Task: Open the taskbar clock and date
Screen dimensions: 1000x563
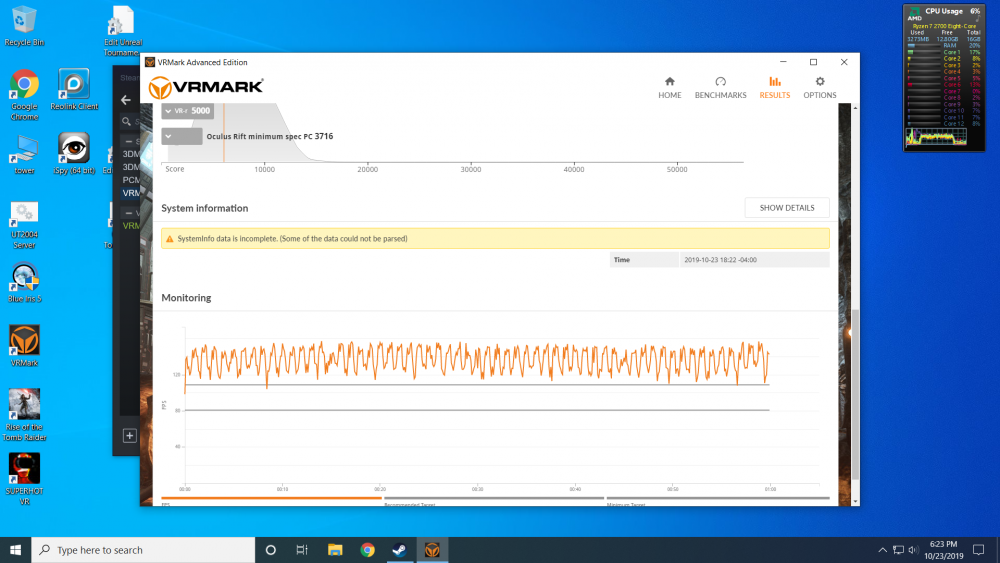Action: click(943, 550)
